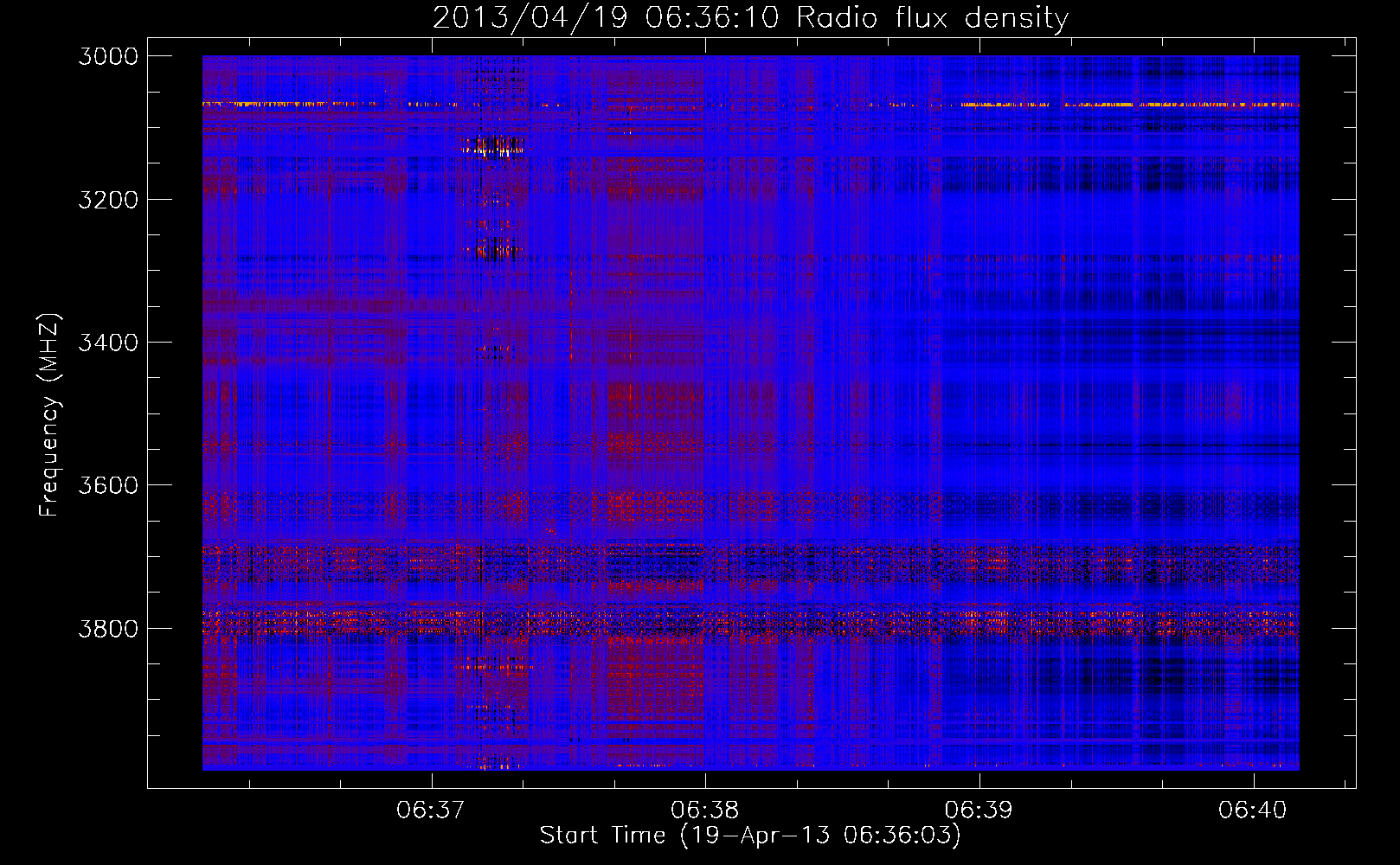Click the 06:37 time axis label
Screen dimensions: 1400x865
click(x=431, y=810)
